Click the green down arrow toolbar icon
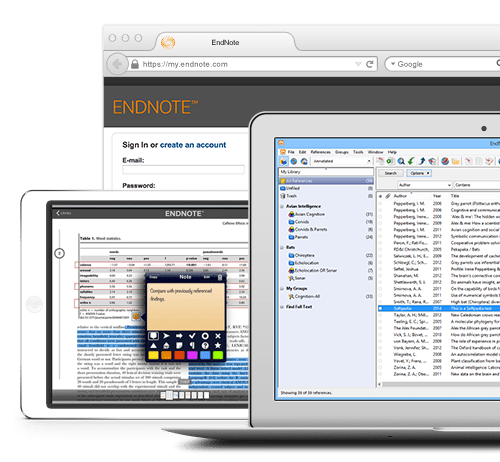 [411, 161]
